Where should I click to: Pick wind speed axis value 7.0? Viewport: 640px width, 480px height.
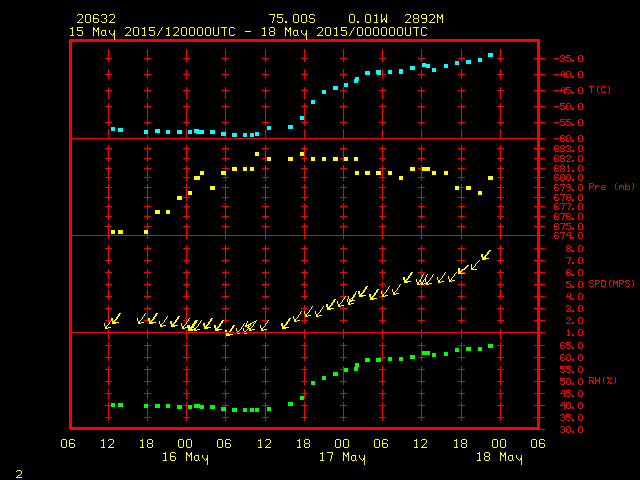click(575, 260)
